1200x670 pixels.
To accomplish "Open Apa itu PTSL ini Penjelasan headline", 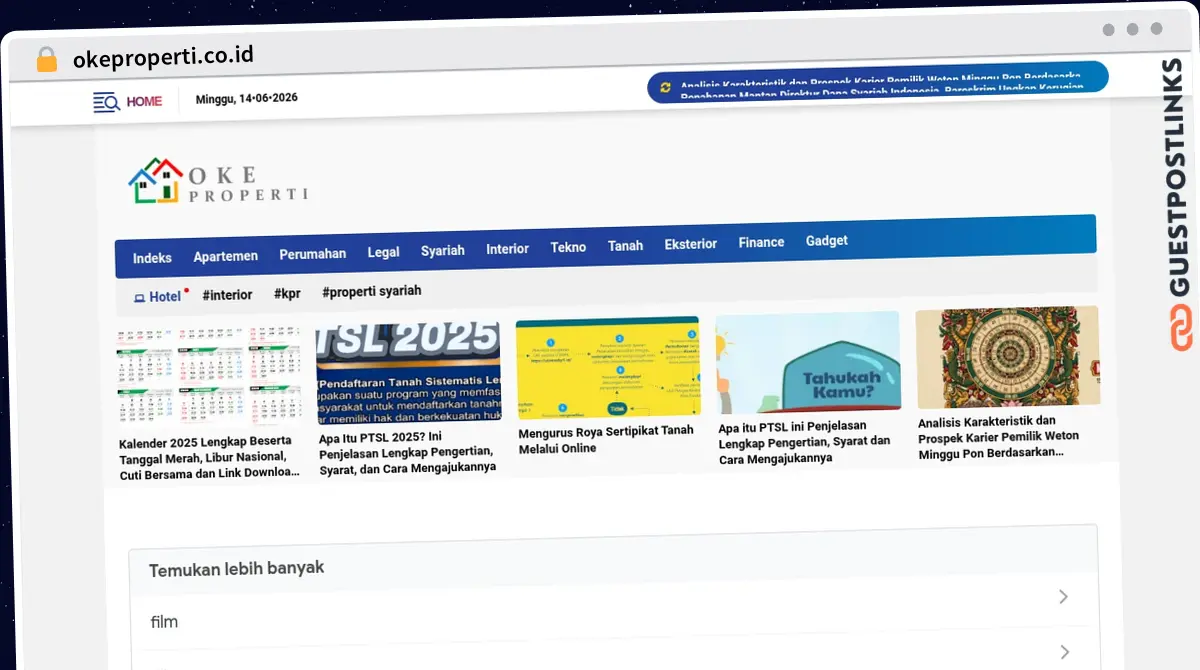I will (805, 443).
